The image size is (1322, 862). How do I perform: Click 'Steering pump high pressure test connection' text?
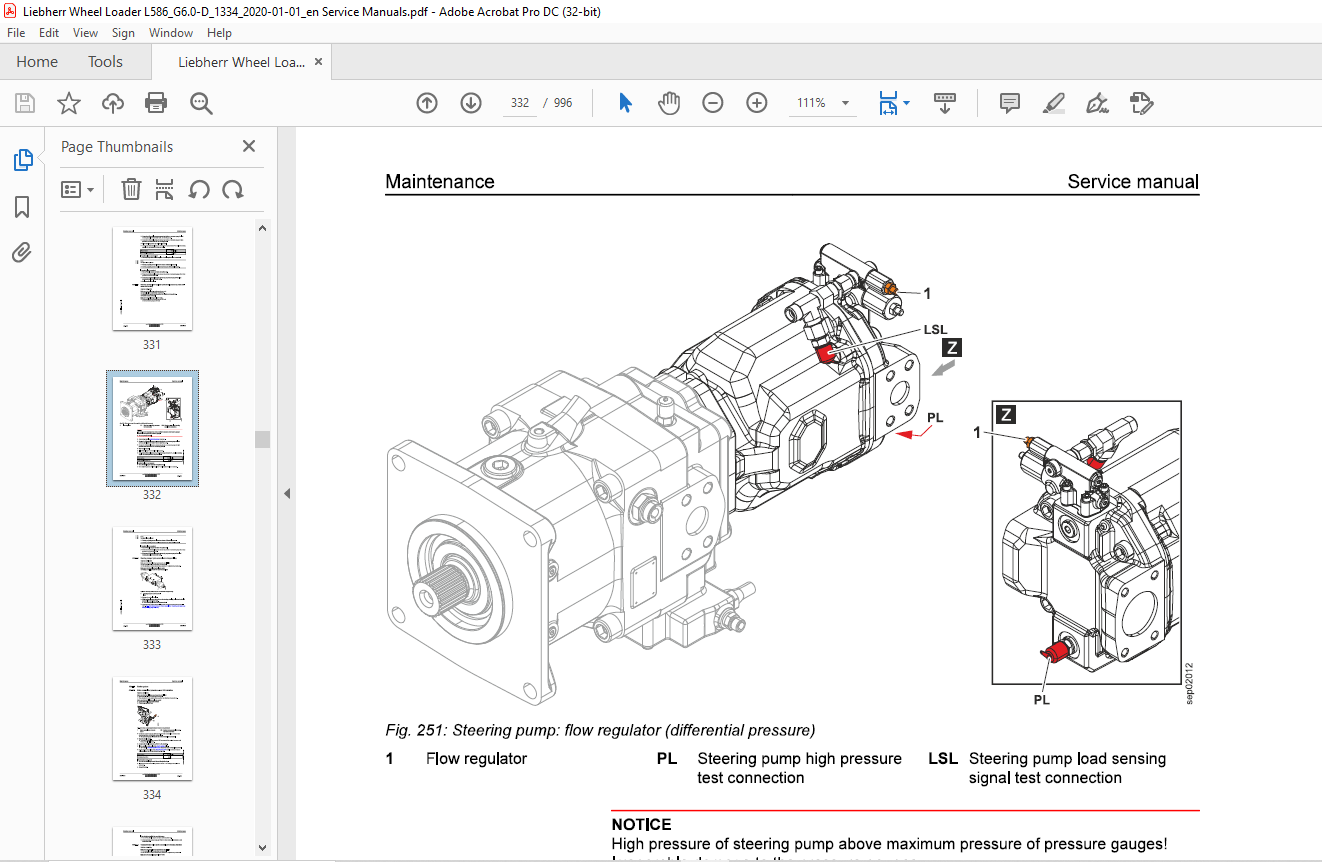(x=800, y=768)
